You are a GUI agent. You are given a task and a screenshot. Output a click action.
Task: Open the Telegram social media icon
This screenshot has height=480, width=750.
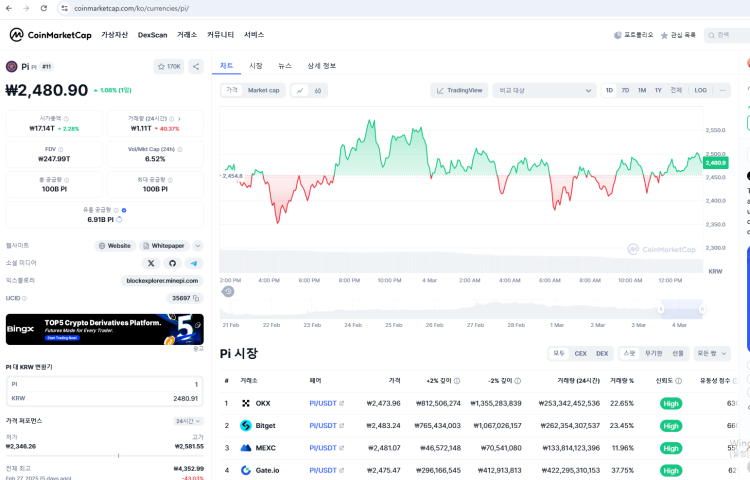point(194,263)
